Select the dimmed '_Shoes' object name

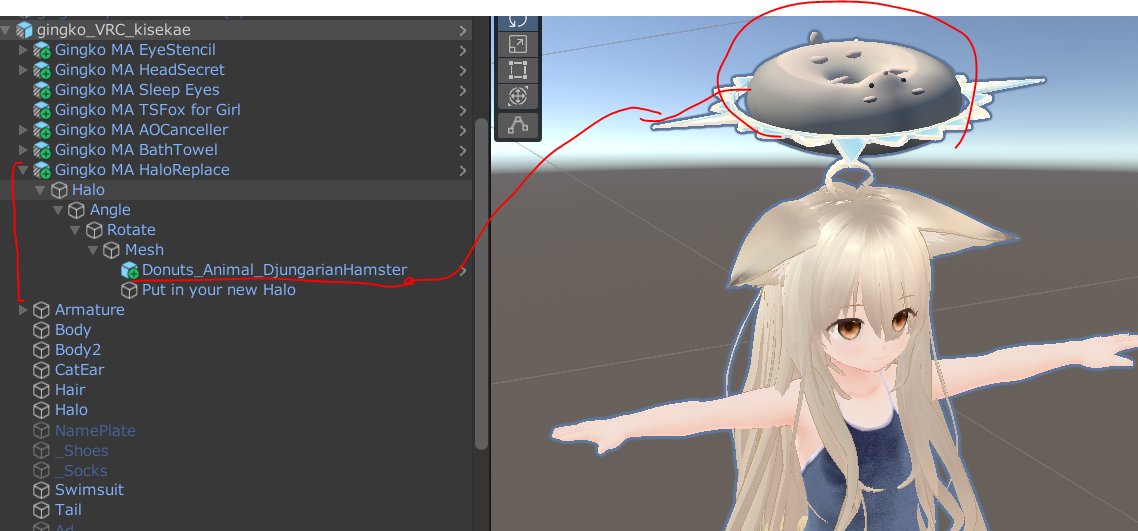[81, 450]
